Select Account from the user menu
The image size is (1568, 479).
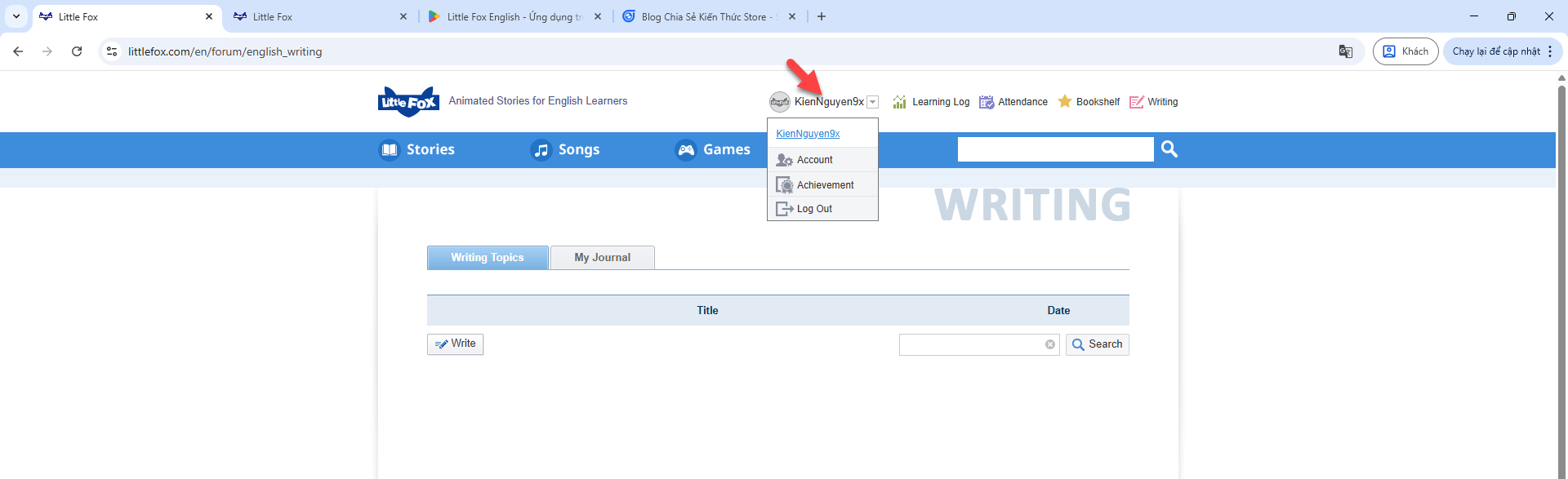coord(814,160)
